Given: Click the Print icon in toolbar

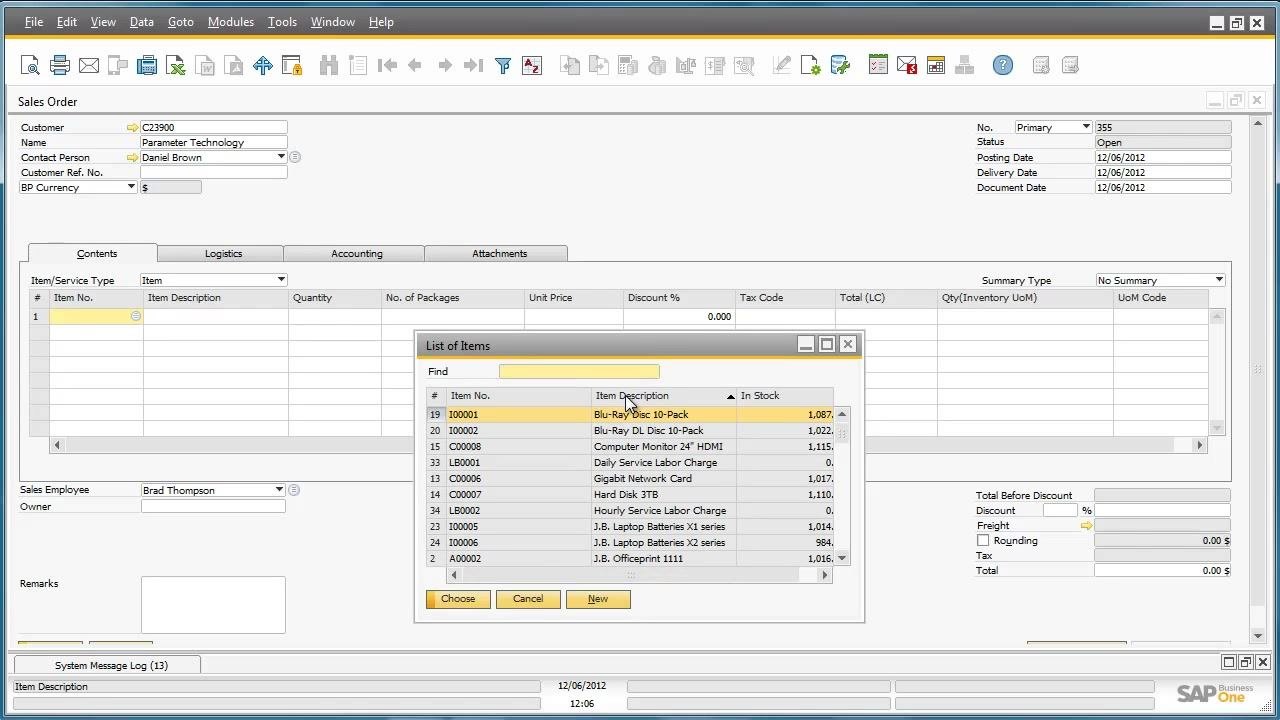Looking at the screenshot, I should click(x=60, y=66).
